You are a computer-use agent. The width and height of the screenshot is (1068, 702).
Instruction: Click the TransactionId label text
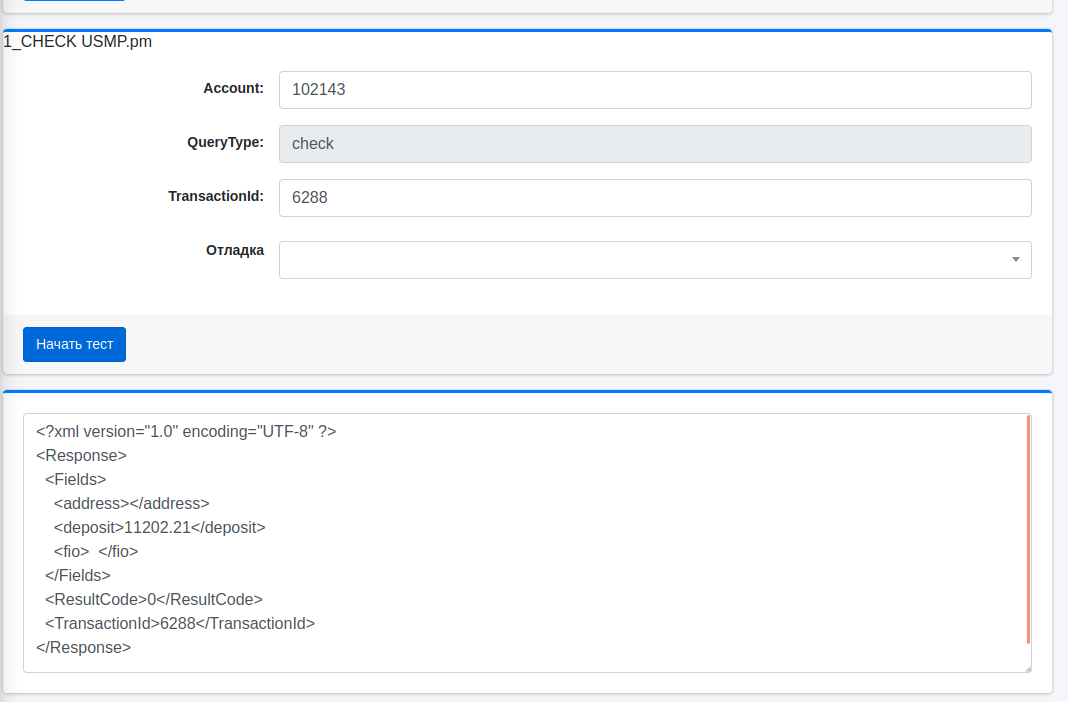[215, 196]
